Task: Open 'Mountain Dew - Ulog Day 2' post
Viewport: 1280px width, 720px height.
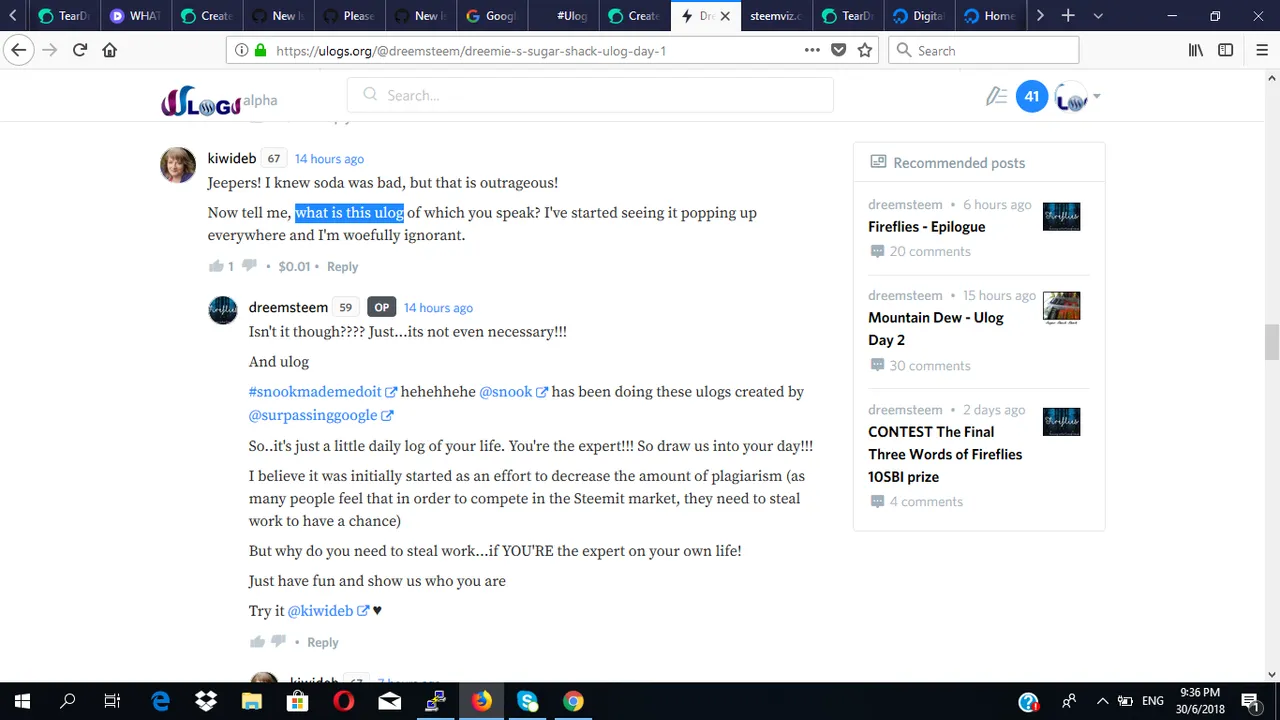Action: pyautogui.click(x=936, y=329)
